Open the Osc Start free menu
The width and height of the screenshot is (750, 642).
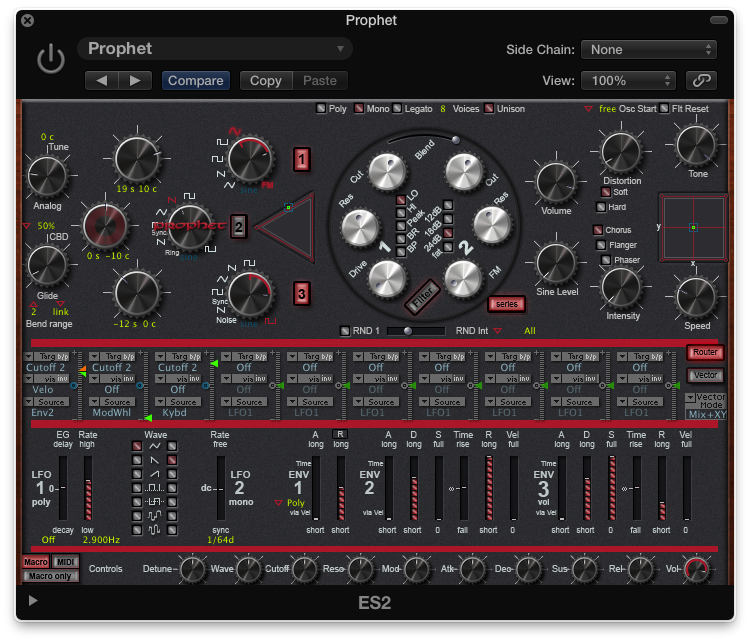pyautogui.click(x=601, y=109)
